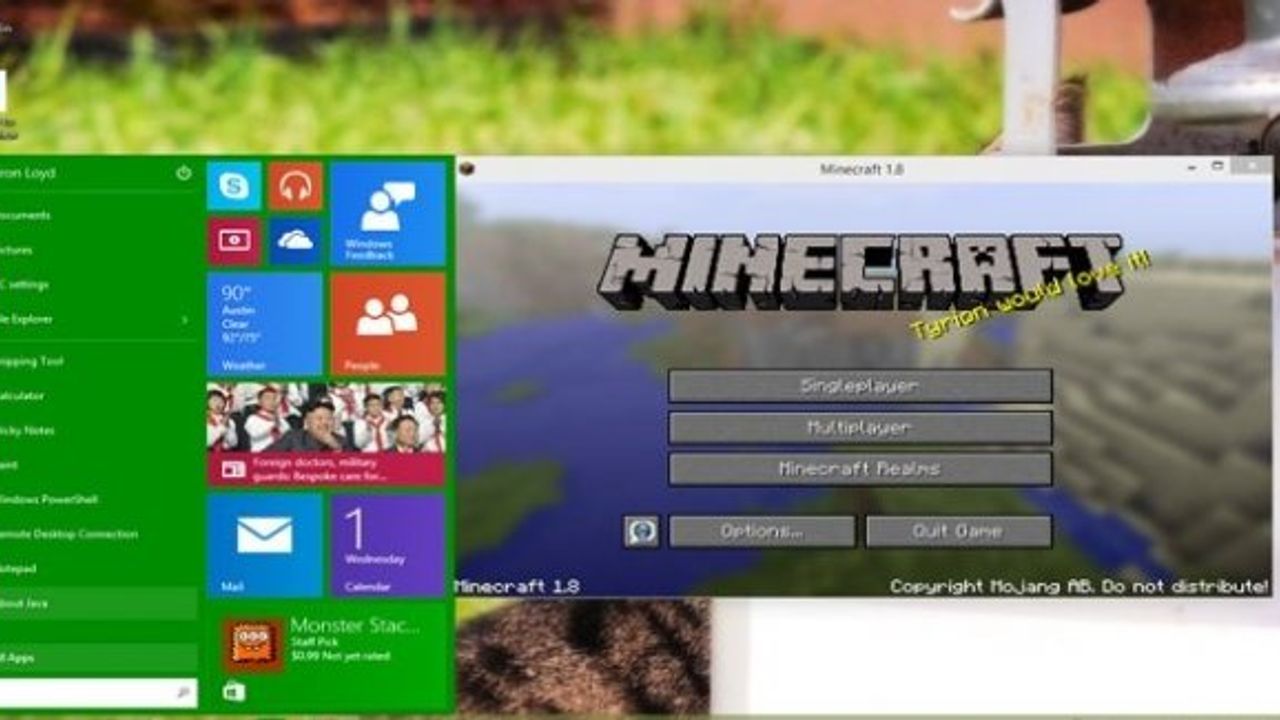Open the Options menu in Minecraft
This screenshot has height=720, width=1280.
[x=763, y=531]
